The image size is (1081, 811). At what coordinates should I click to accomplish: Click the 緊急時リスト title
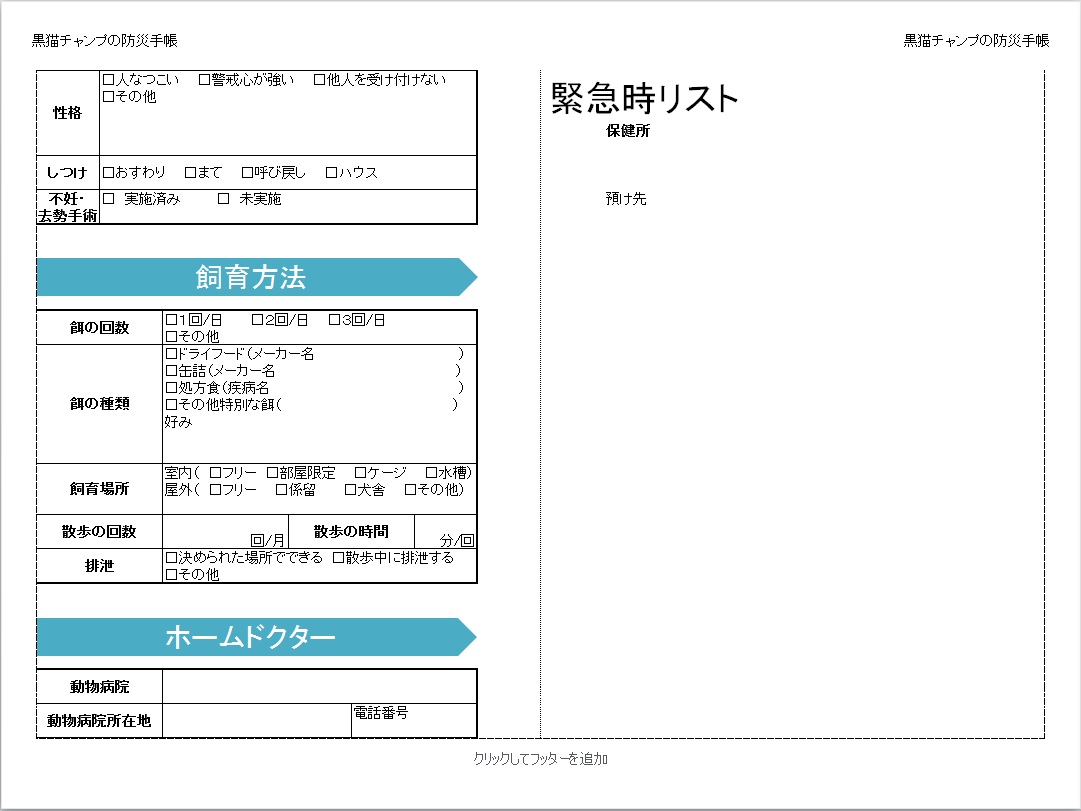tap(645, 98)
